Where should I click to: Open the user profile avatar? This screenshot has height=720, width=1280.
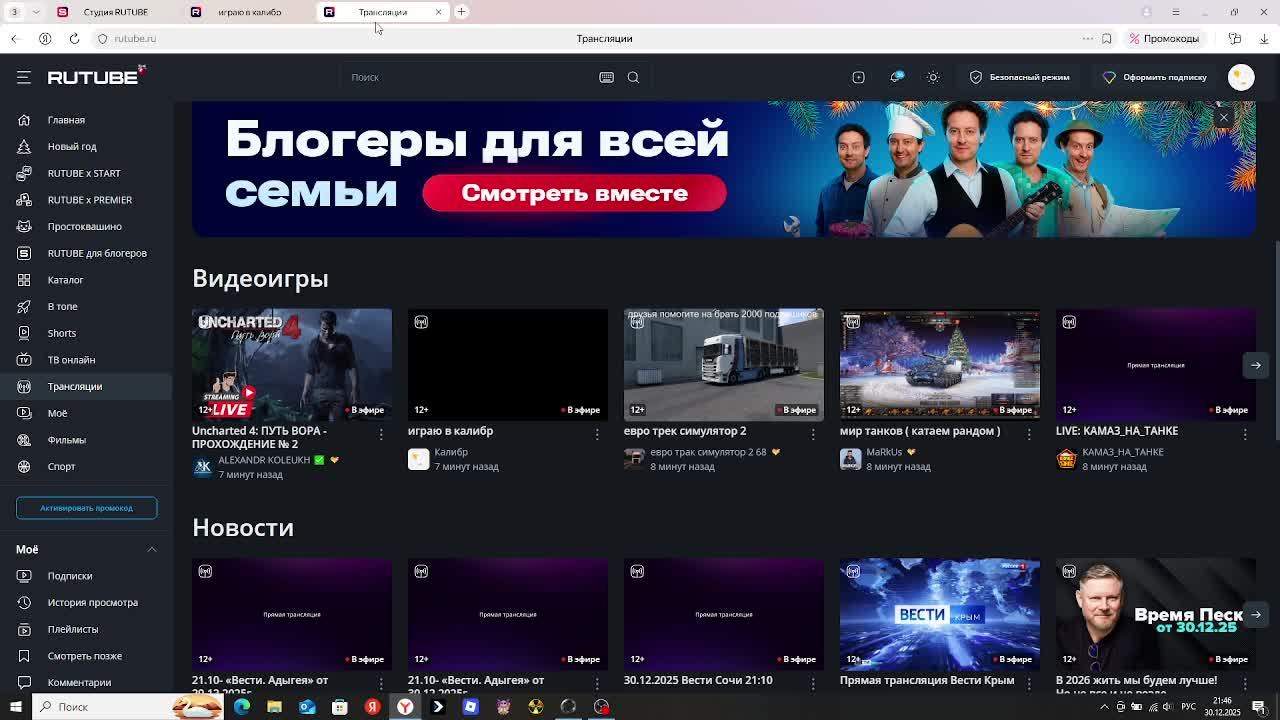tap(1241, 77)
